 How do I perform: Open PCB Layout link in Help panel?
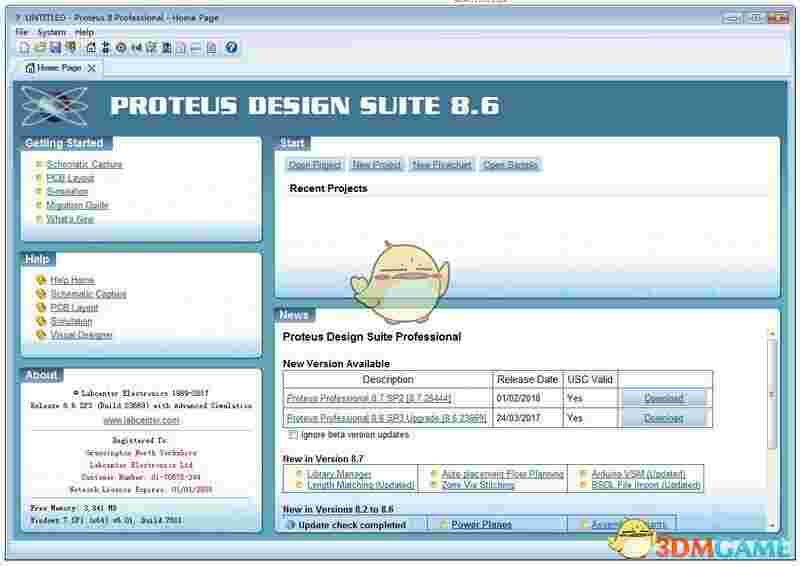[74, 308]
